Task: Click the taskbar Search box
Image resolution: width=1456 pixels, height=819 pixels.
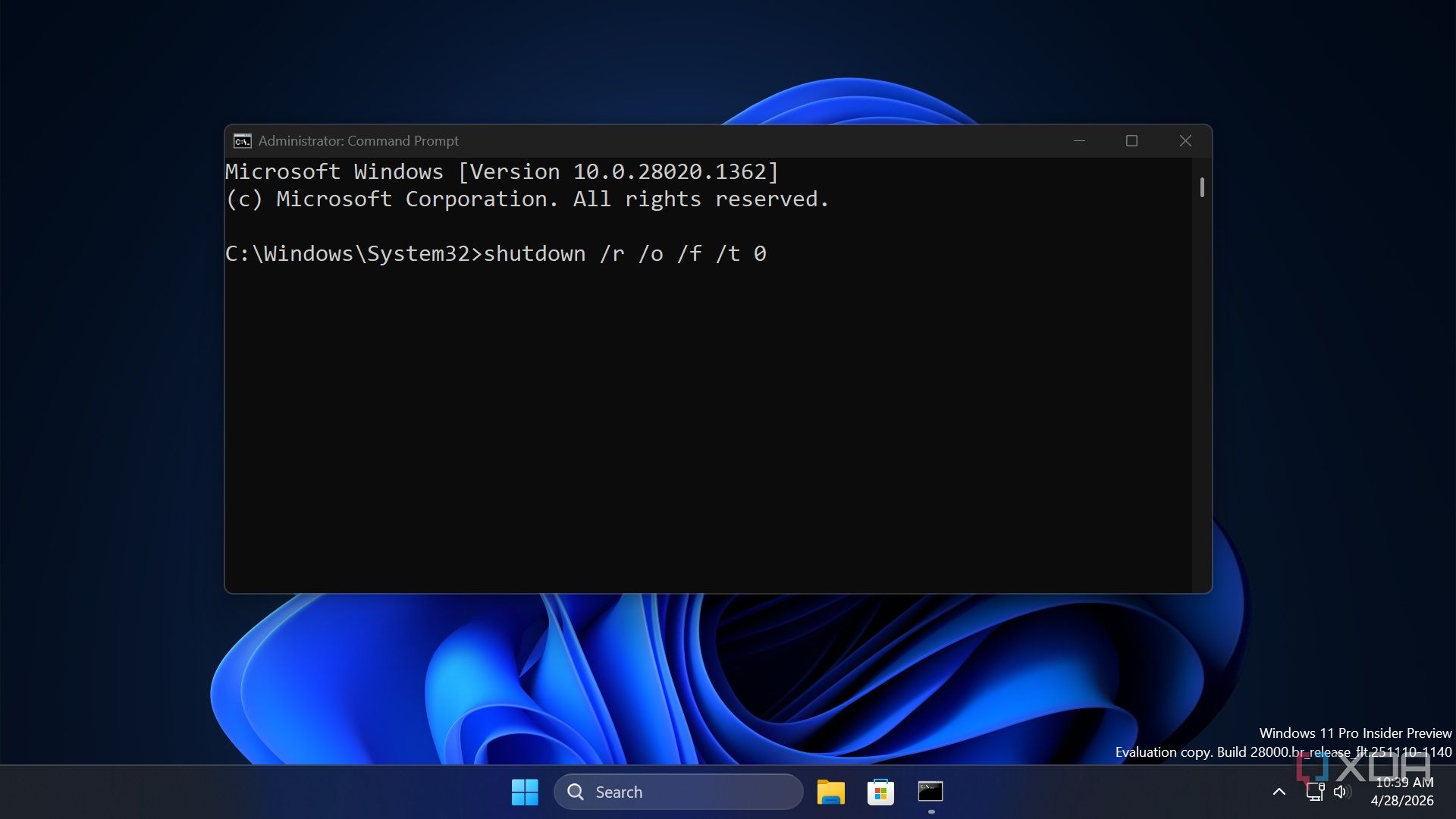Action: [x=678, y=792]
